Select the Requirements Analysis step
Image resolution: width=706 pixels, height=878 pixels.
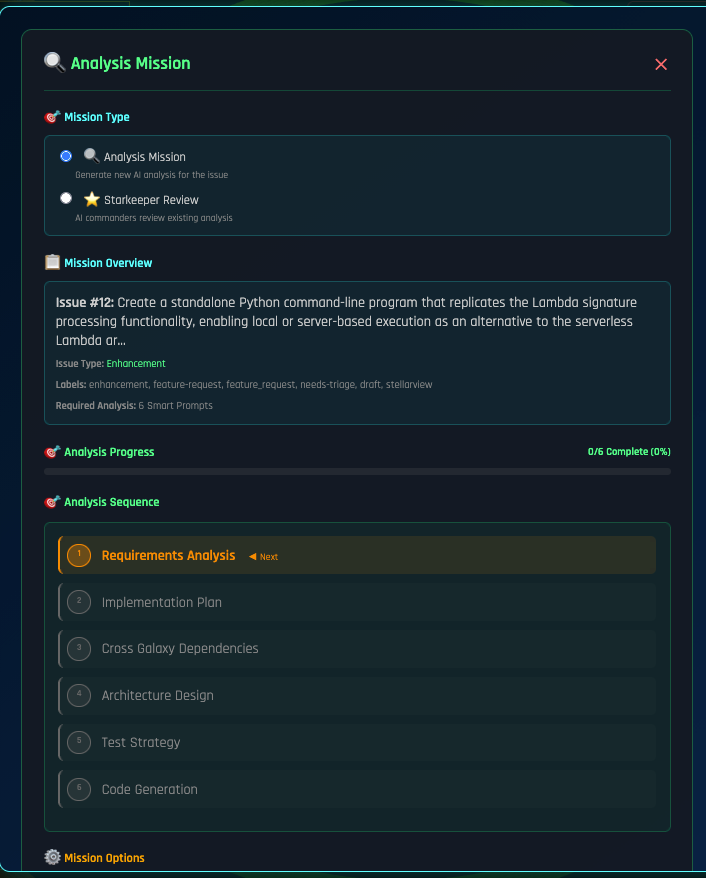click(169, 555)
